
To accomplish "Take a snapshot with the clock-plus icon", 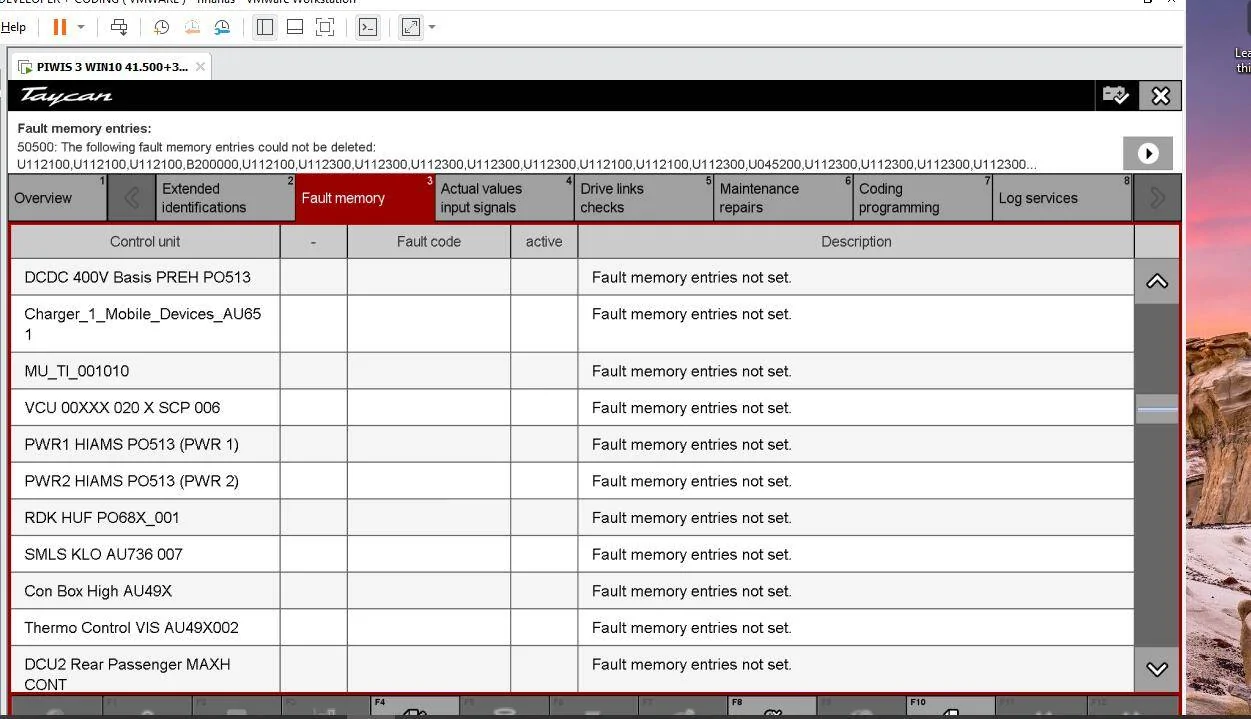I will (x=161, y=27).
